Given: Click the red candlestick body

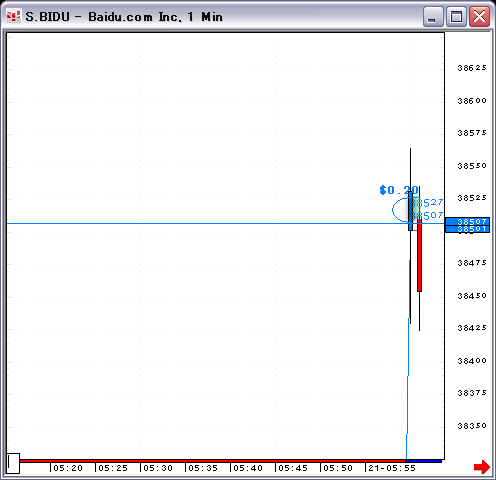Looking at the screenshot, I should (x=419, y=255).
